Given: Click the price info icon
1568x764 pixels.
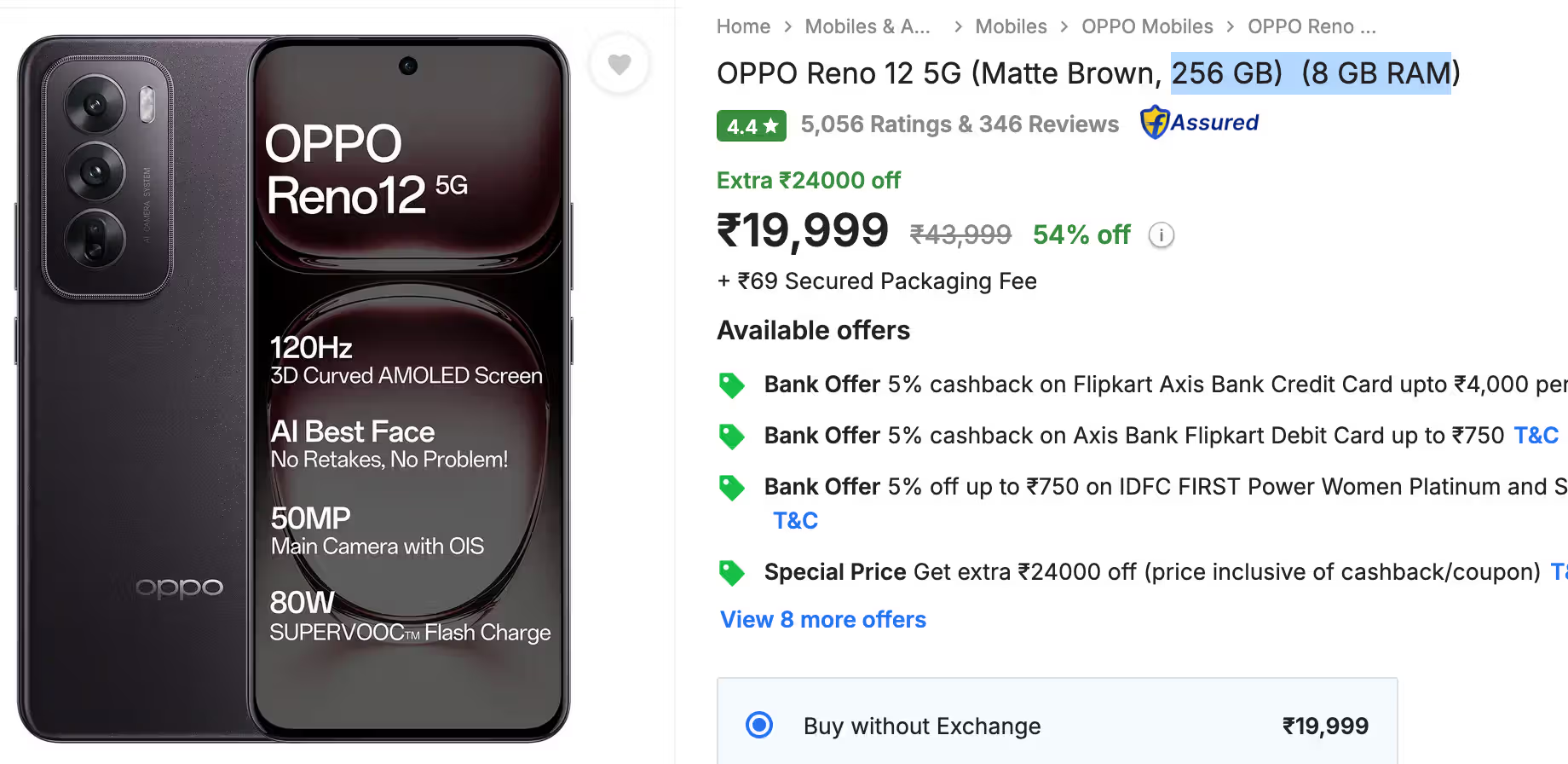Looking at the screenshot, I should coord(1161,235).
